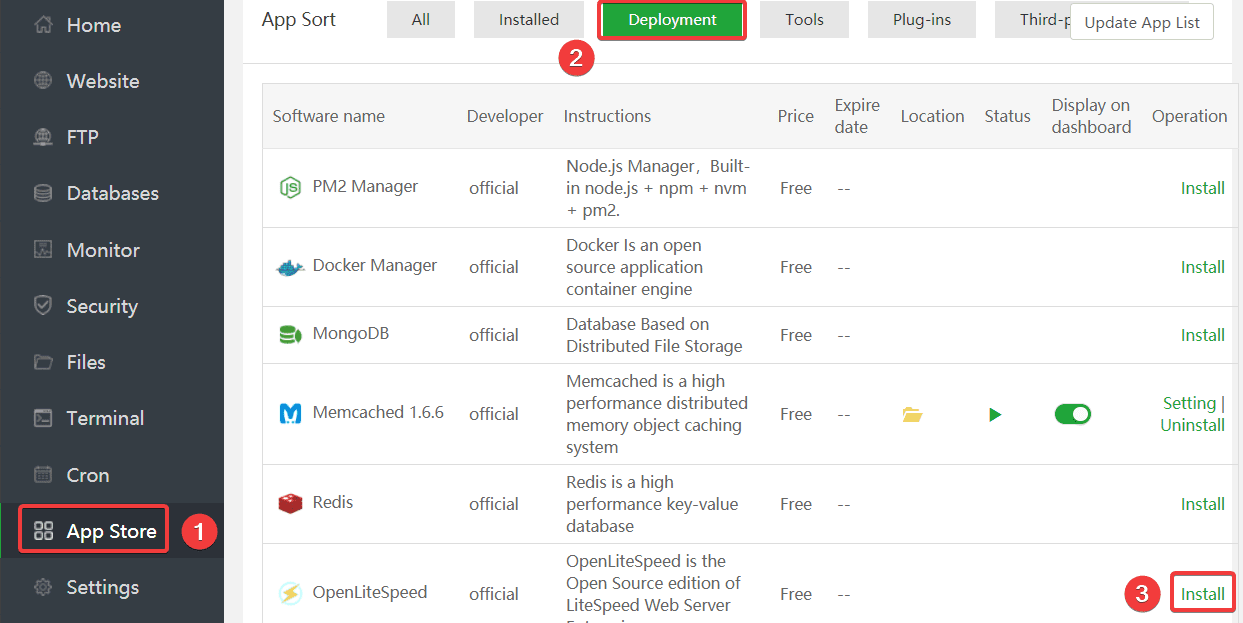
Task: Click the OpenLiteSpeed lightning icon
Action: click(x=290, y=593)
